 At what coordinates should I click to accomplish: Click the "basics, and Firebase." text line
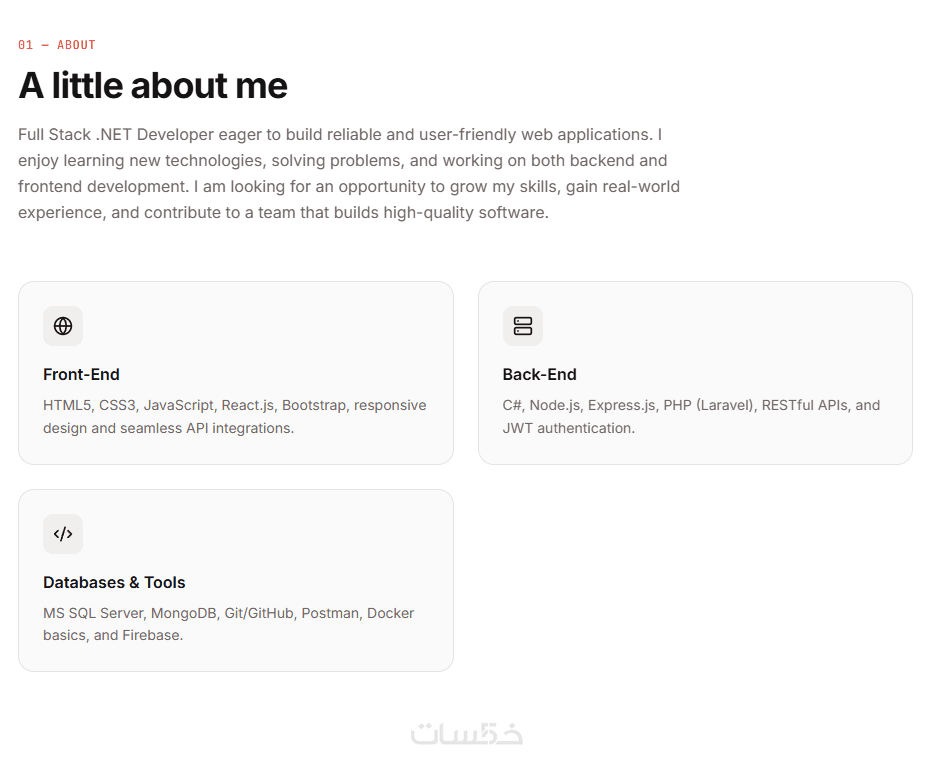[x=113, y=635]
